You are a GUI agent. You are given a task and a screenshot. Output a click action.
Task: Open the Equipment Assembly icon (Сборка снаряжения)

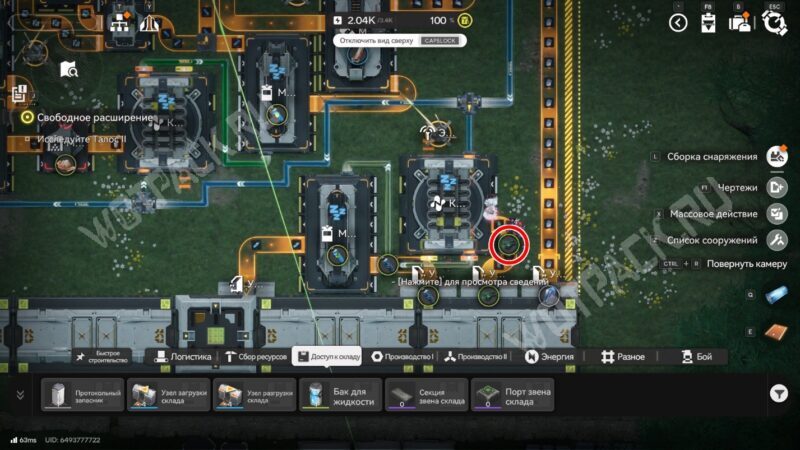tap(777, 156)
